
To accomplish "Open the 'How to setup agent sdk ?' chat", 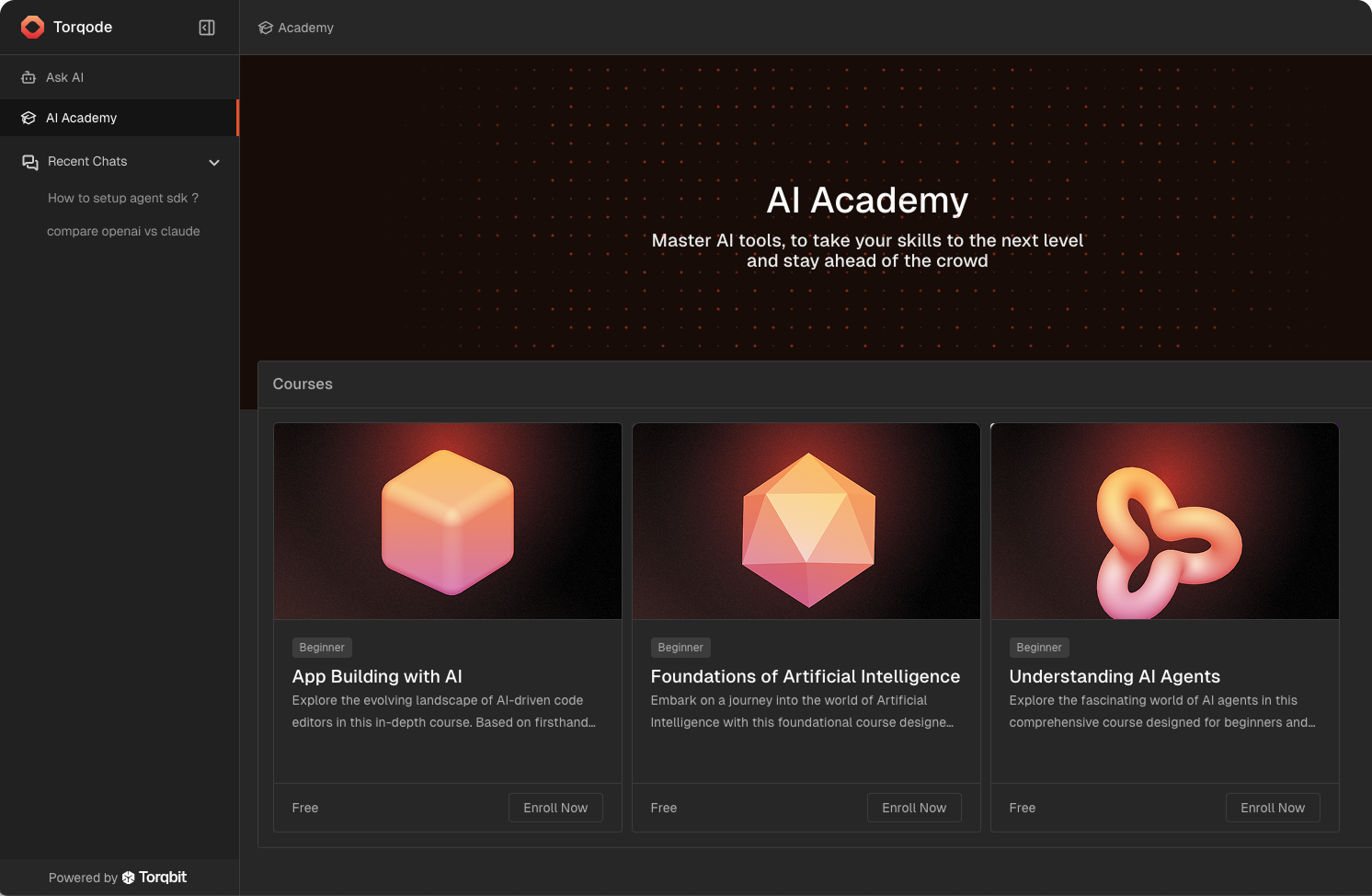I will click(x=123, y=198).
